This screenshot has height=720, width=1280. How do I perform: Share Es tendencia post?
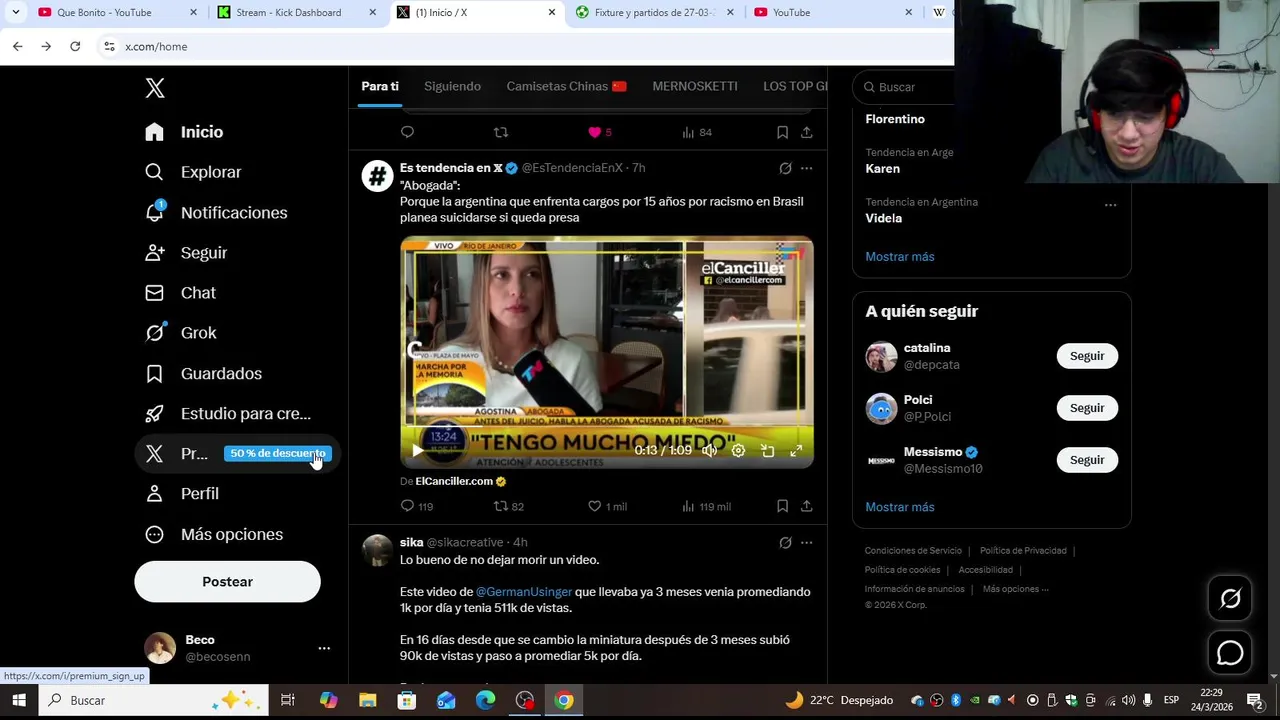[806, 507]
